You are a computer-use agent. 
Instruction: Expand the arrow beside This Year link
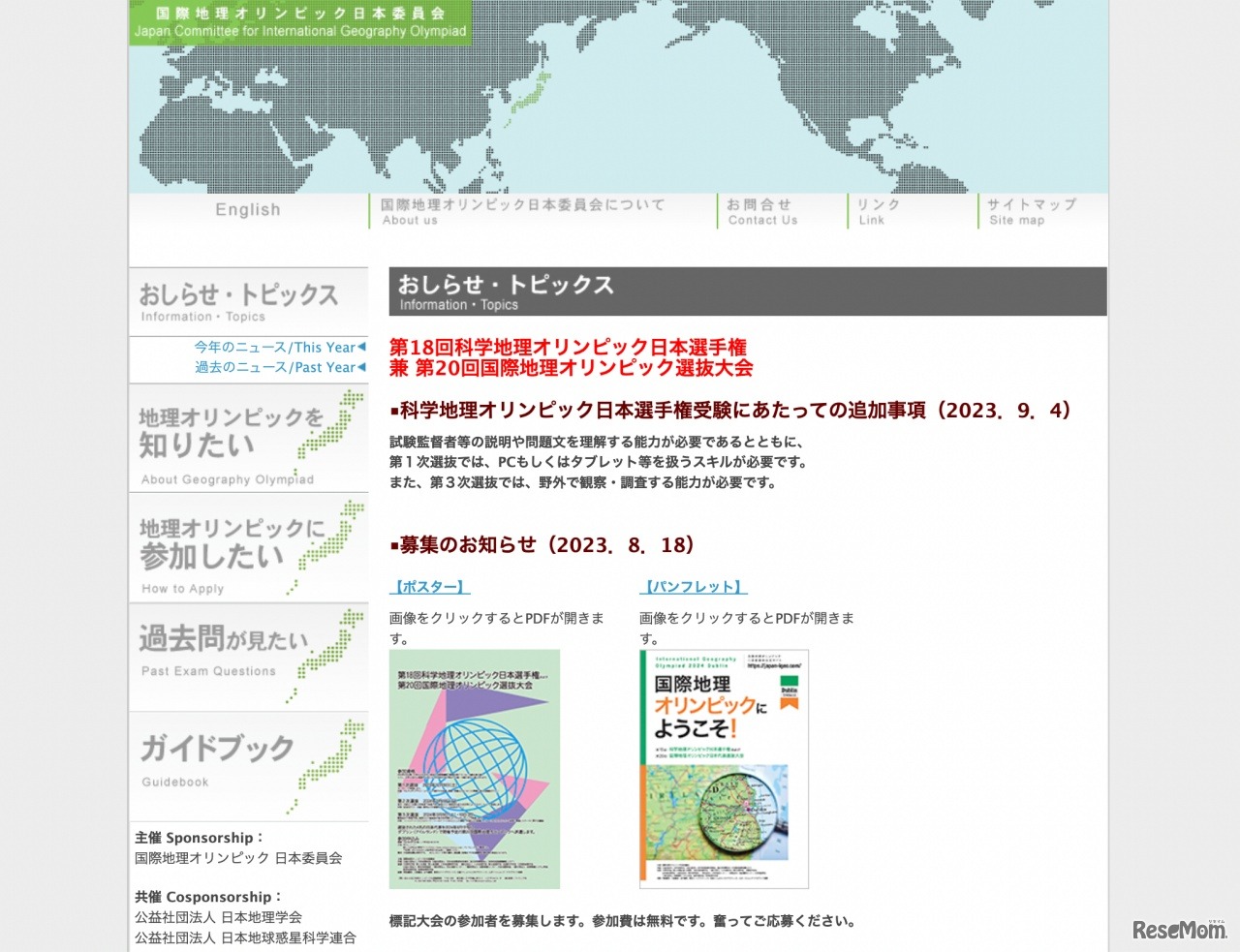tap(361, 347)
